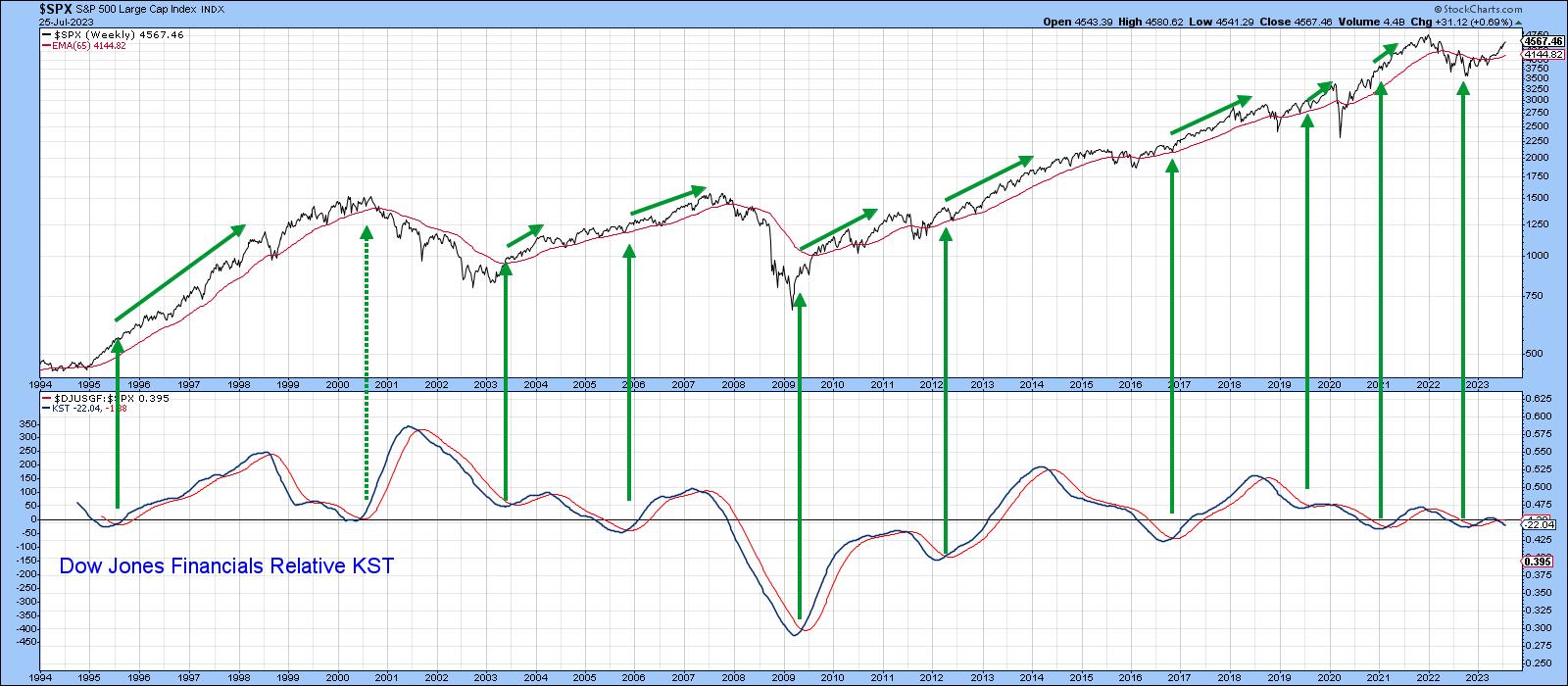
Task: Click the 2018 year label on the bottom axis
Action: click(x=1230, y=677)
